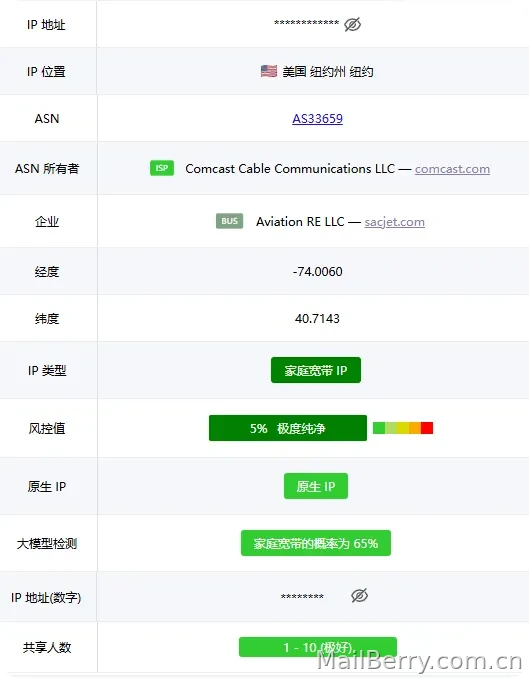Viewport: 529px width, 678px height.
Task: Click the 家庭宽带 IP type badge
Action: 316,370
